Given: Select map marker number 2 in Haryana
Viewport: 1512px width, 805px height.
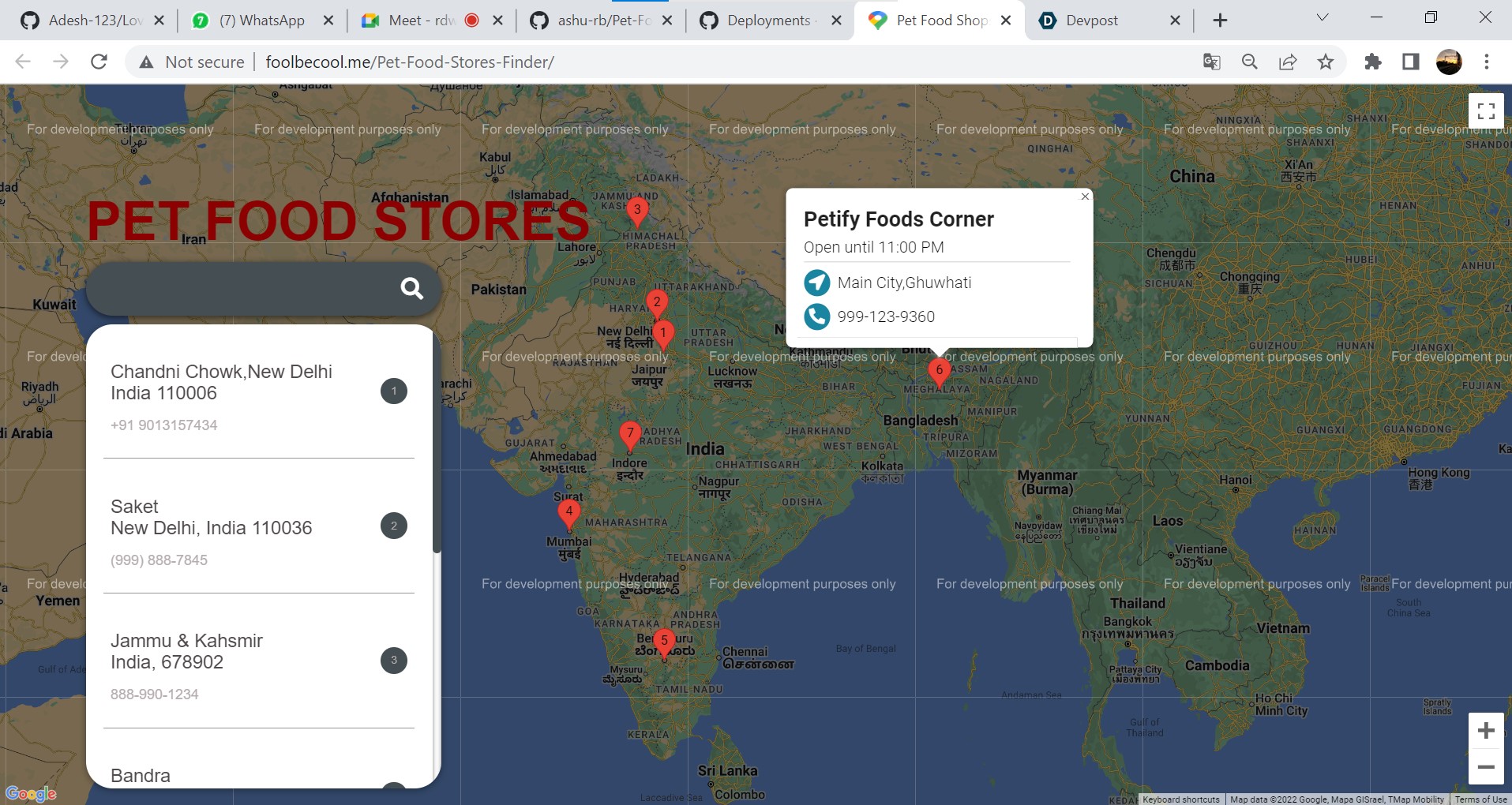Looking at the screenshot, I should tap(657, 304).
